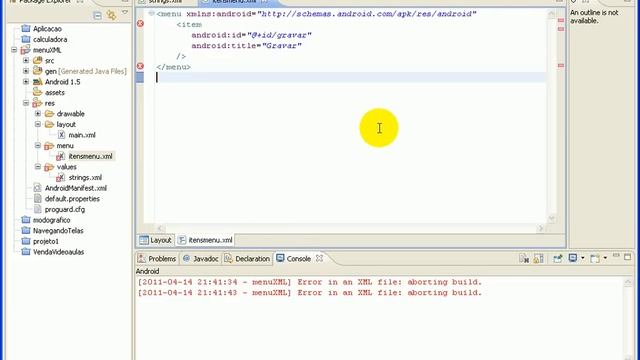Minimize the Console panel
The width and height of the screenshot is (640, 360).
click(616, 256)
